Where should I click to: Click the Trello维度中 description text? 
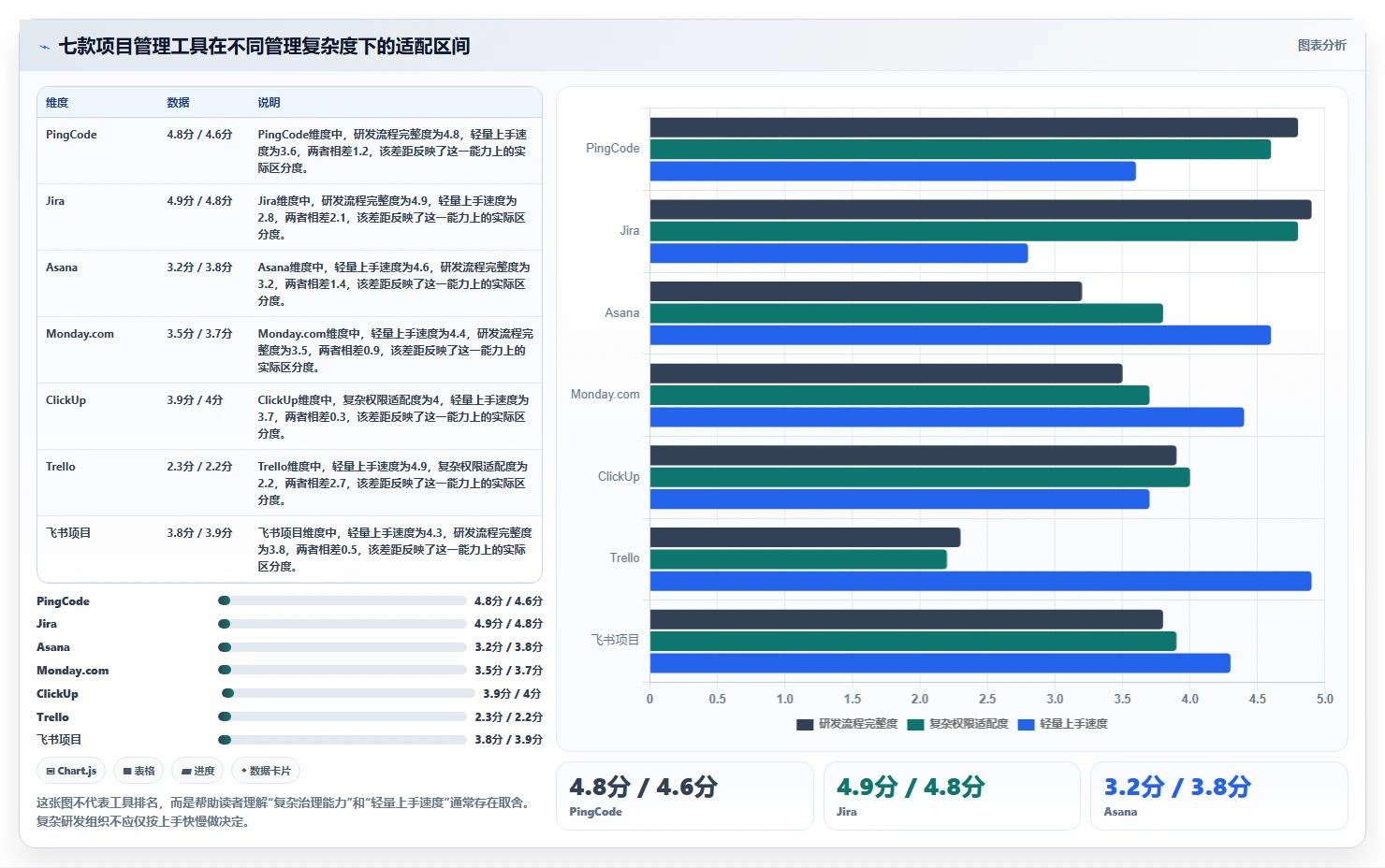pos(392,484)
